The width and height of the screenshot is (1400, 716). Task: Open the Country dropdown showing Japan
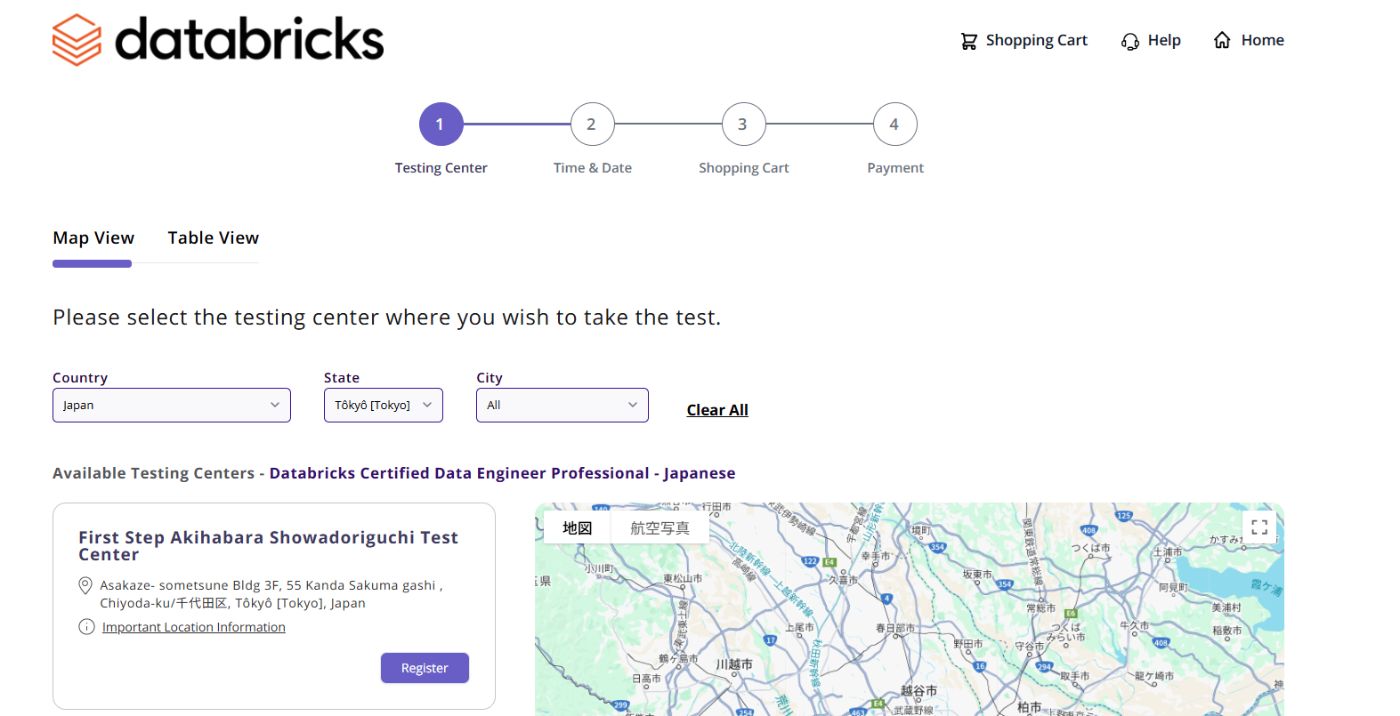pos(171,405)
